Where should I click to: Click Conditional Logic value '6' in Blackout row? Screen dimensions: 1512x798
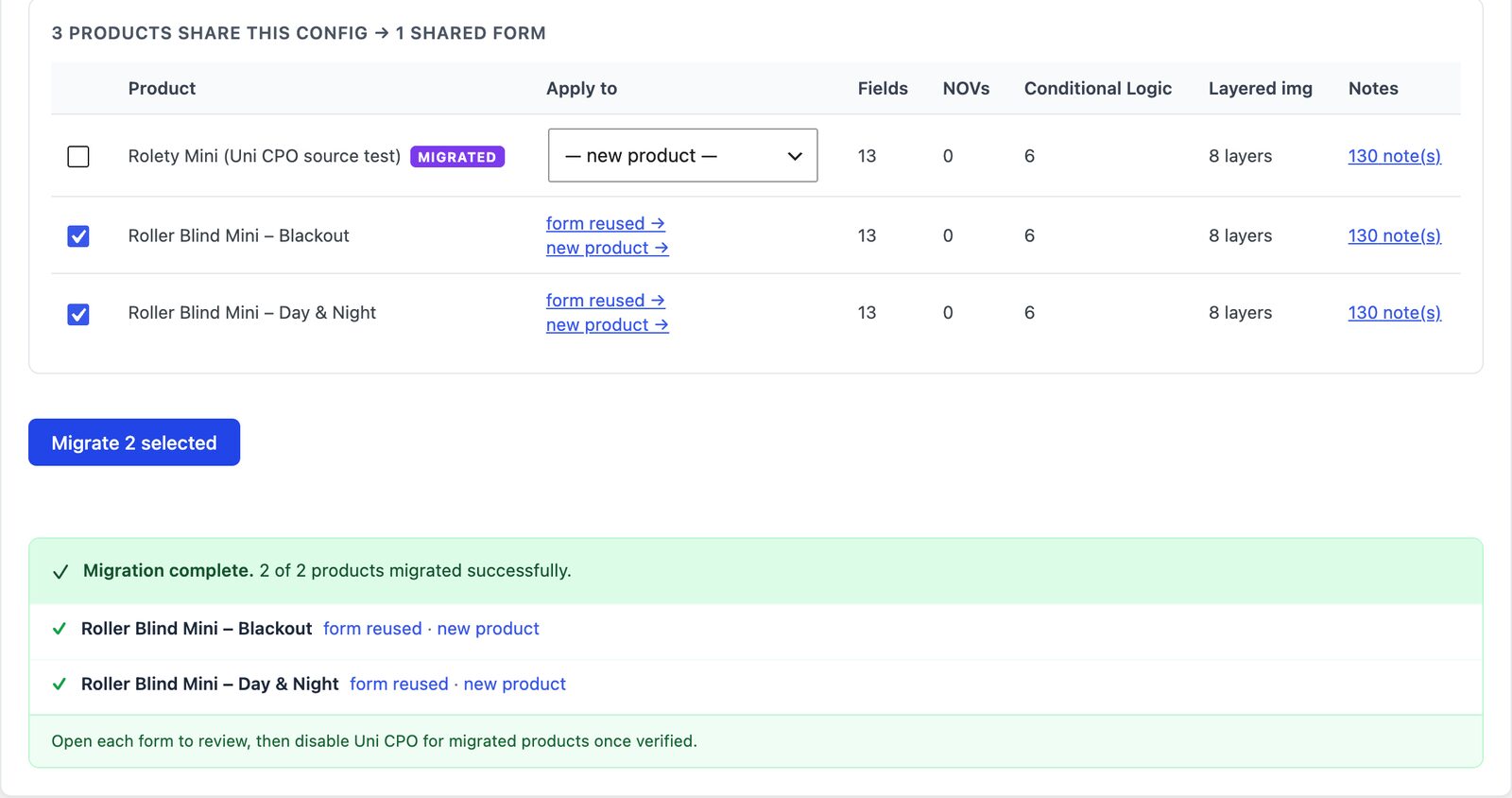pos(1029,235)
